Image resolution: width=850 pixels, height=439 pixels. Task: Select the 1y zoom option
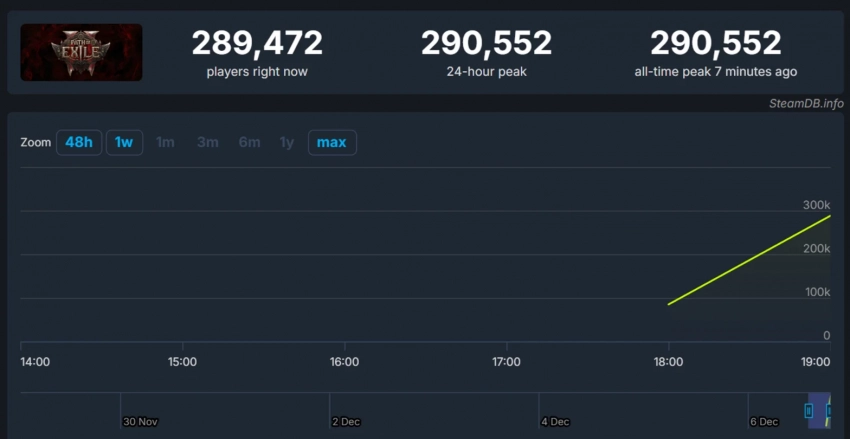tap(287, 142)
